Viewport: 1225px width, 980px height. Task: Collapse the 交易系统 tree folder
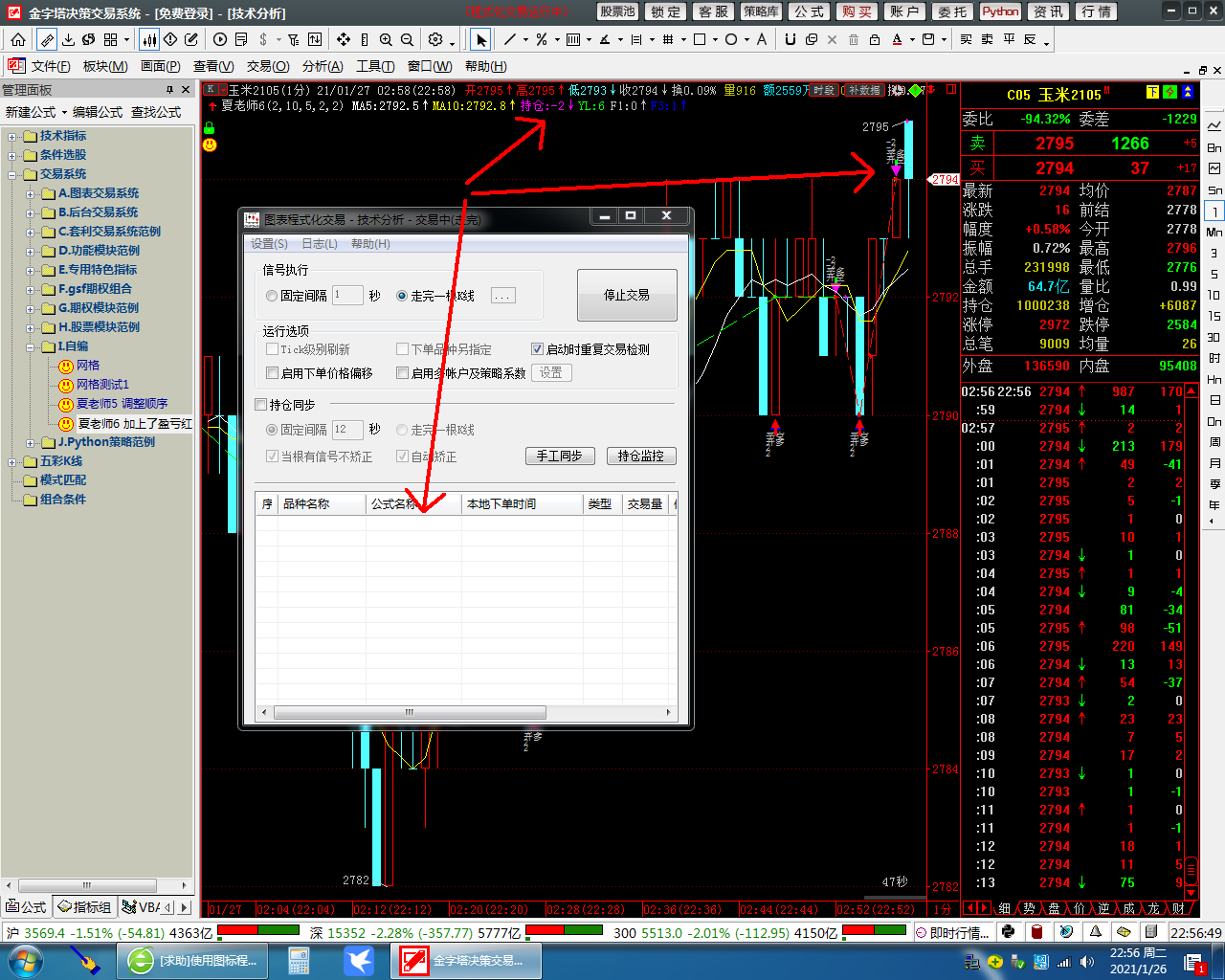tap(12, 174)
